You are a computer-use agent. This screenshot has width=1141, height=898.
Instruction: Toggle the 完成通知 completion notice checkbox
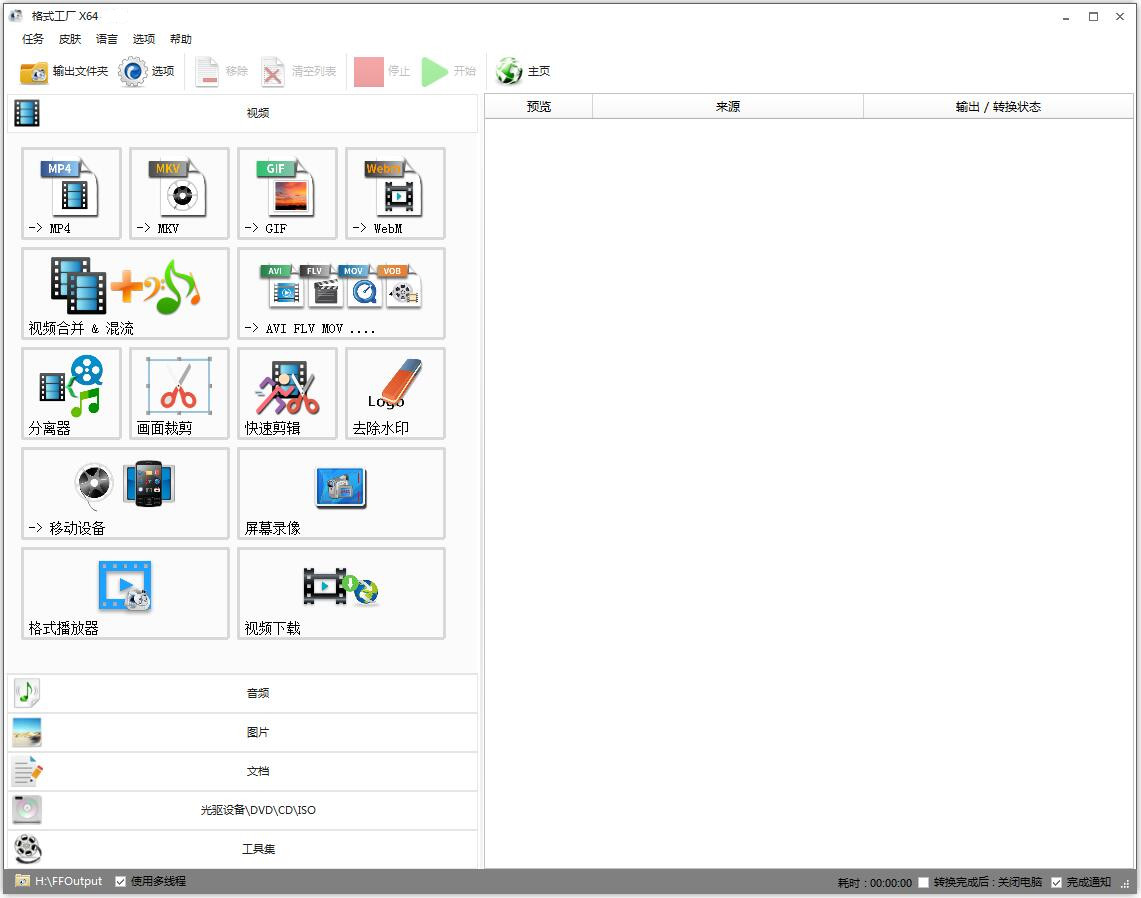click(x=1057, y=882)
